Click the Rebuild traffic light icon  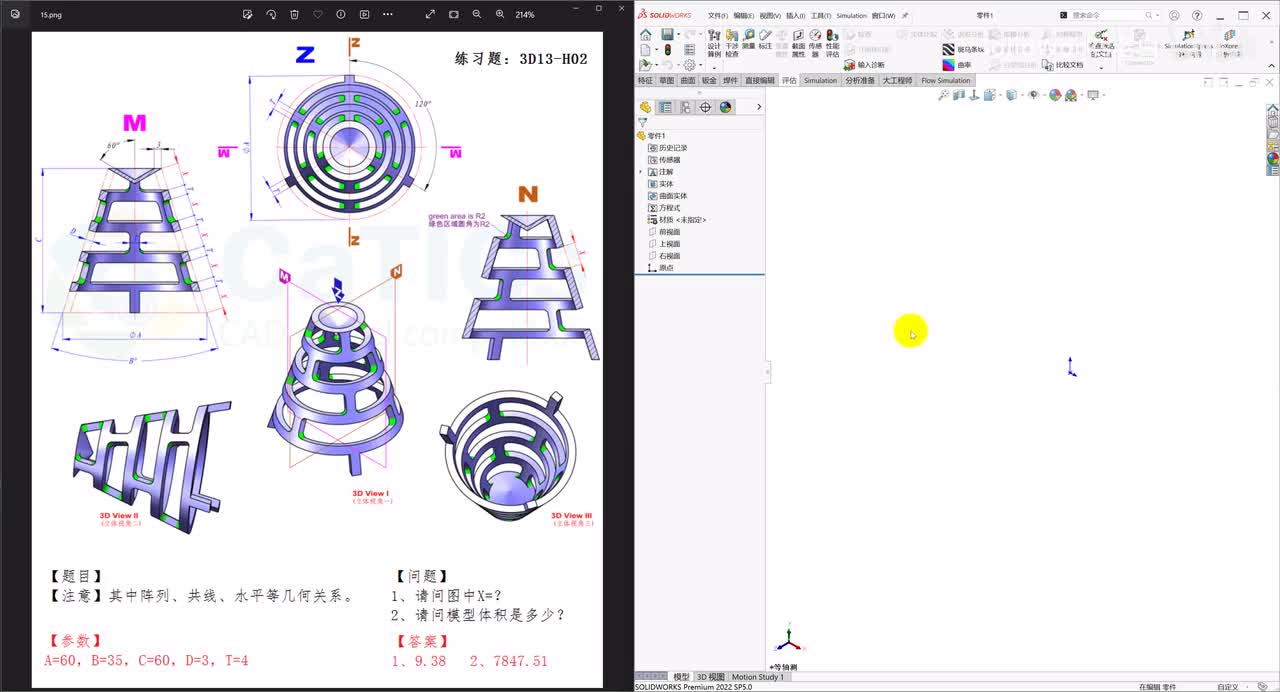point(667,50)
